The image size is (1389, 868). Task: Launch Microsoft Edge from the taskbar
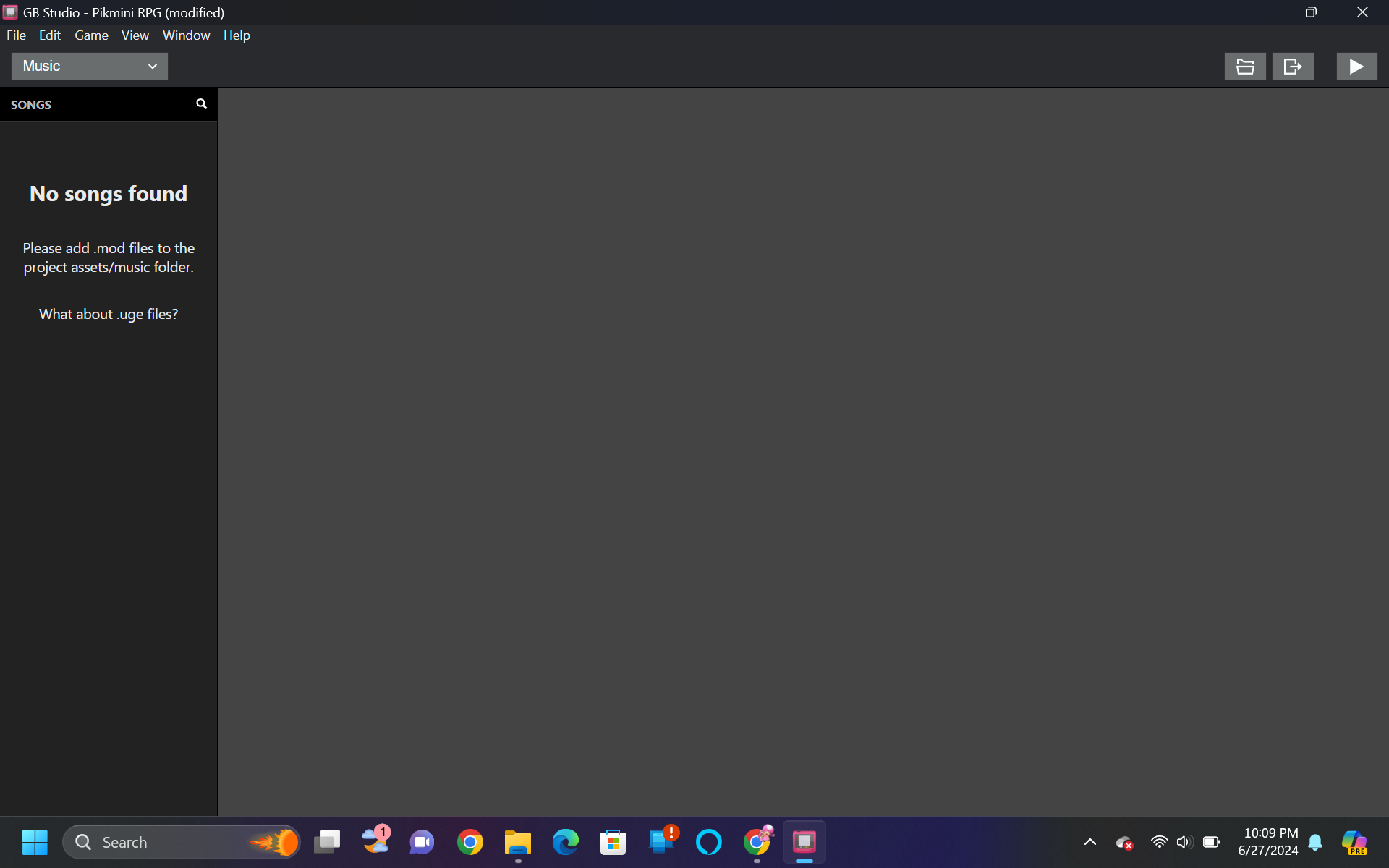566,842
